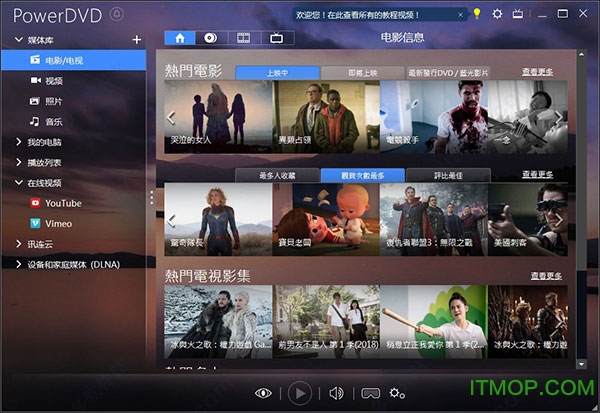Open 寶貝老闆 movie thumbnail
Screen dimensions: 600x413
tap(326, 219)
